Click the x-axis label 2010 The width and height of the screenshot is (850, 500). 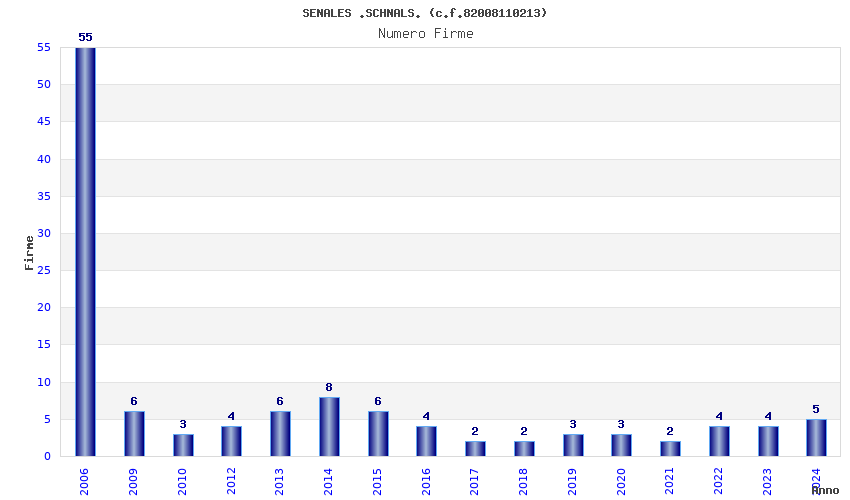182,482
